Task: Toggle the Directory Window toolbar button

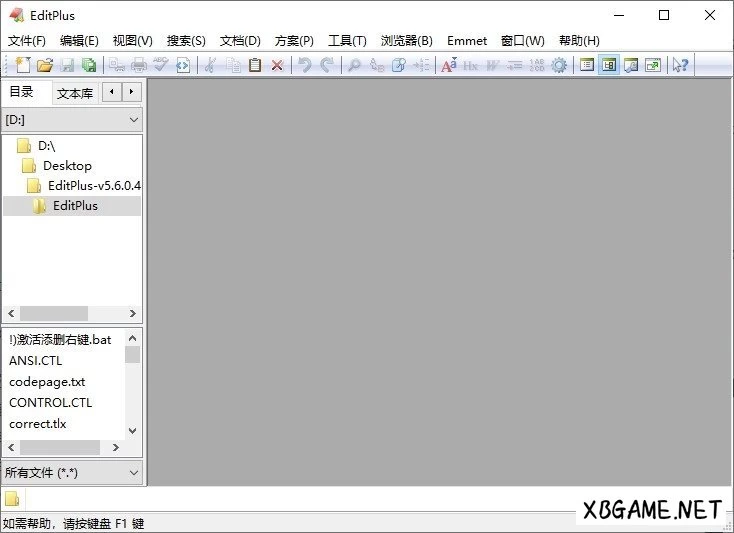Action: (x=608, y=65)
